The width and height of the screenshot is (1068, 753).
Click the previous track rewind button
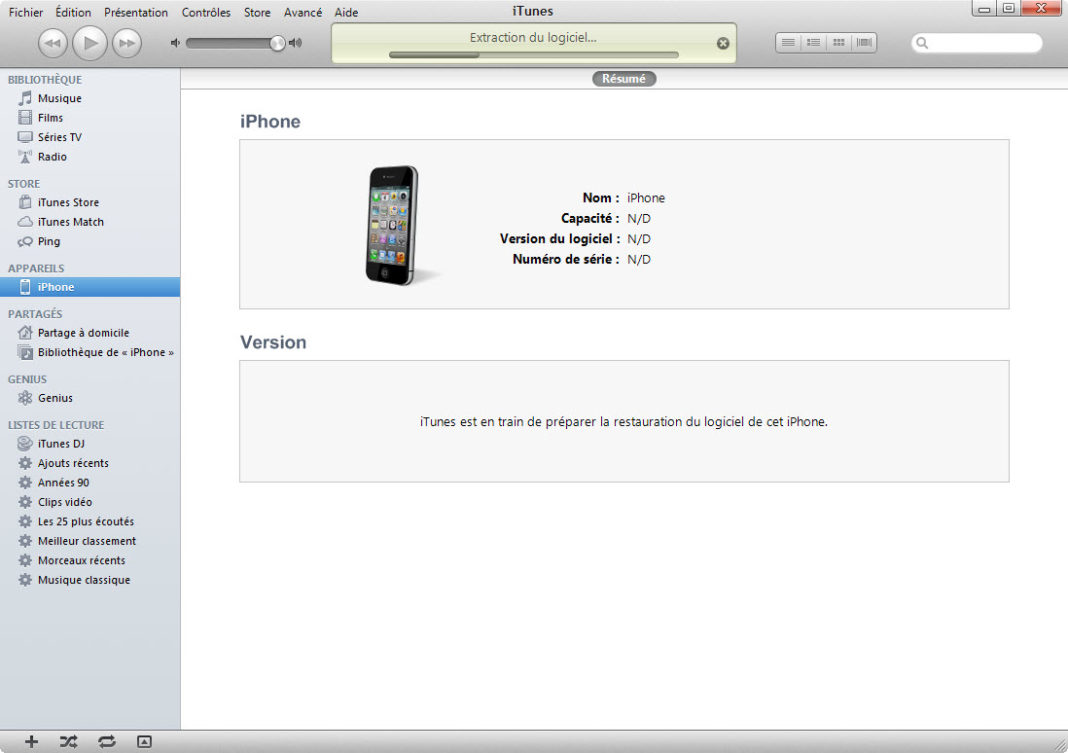(x=52, y=43)
